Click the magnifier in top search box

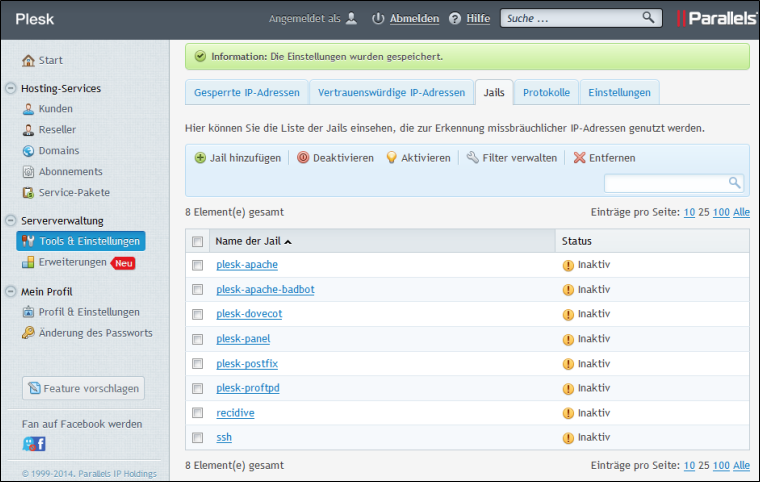click(x=648, y=18)
